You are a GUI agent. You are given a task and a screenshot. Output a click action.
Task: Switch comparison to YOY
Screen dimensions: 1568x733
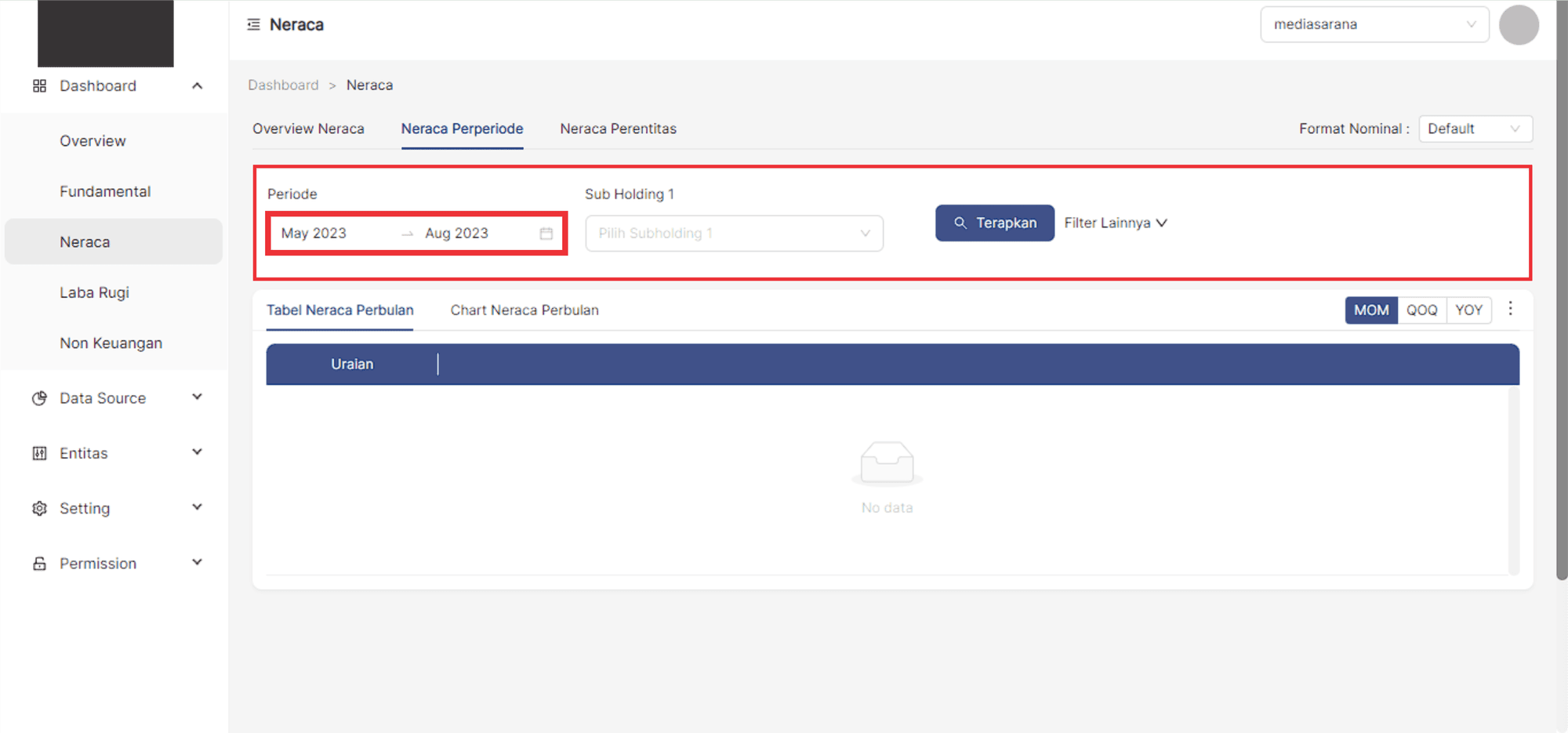click(x=1468, y=310)
